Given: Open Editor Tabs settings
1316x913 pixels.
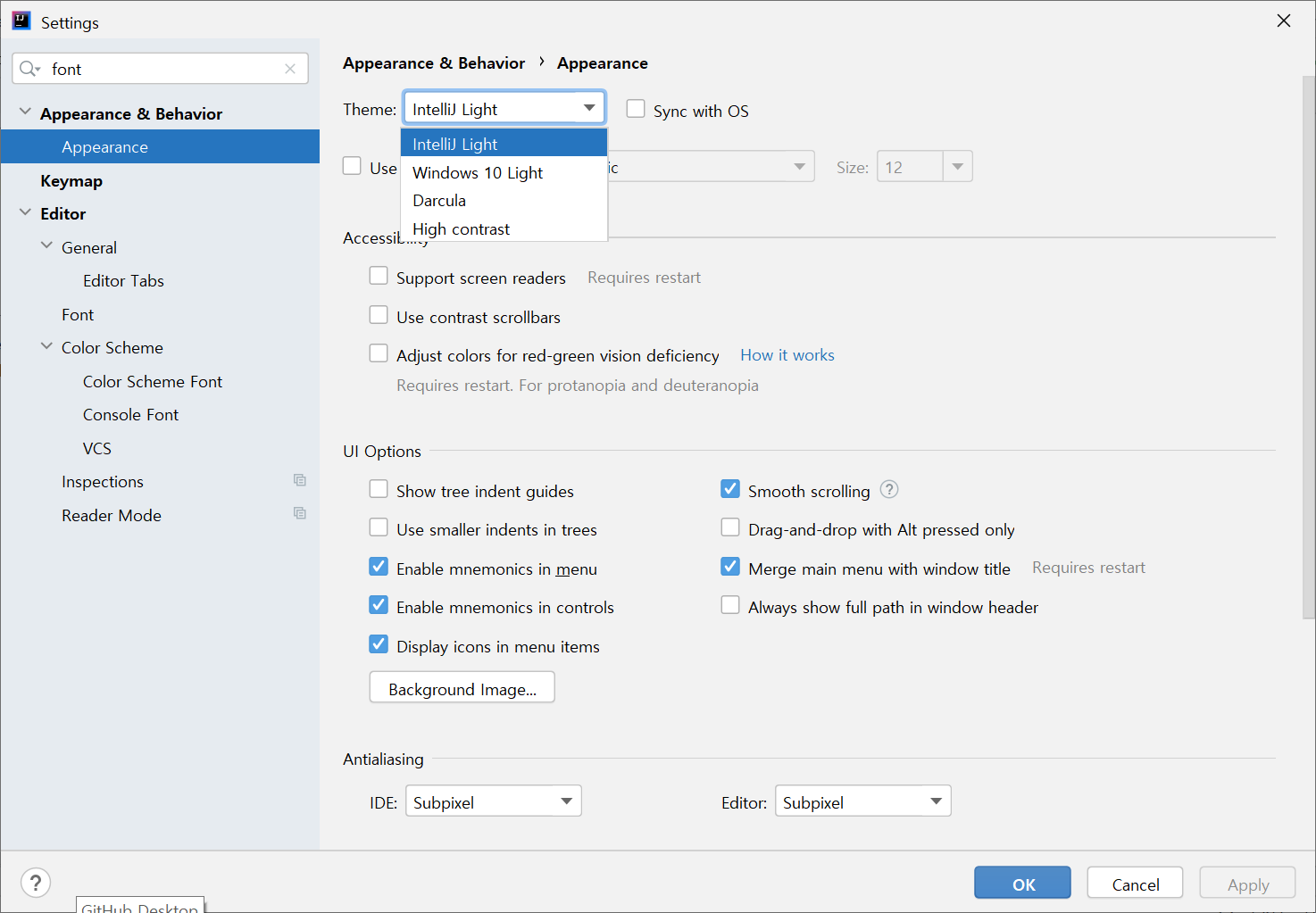Looking at the screenshot, I should point(123,280).
